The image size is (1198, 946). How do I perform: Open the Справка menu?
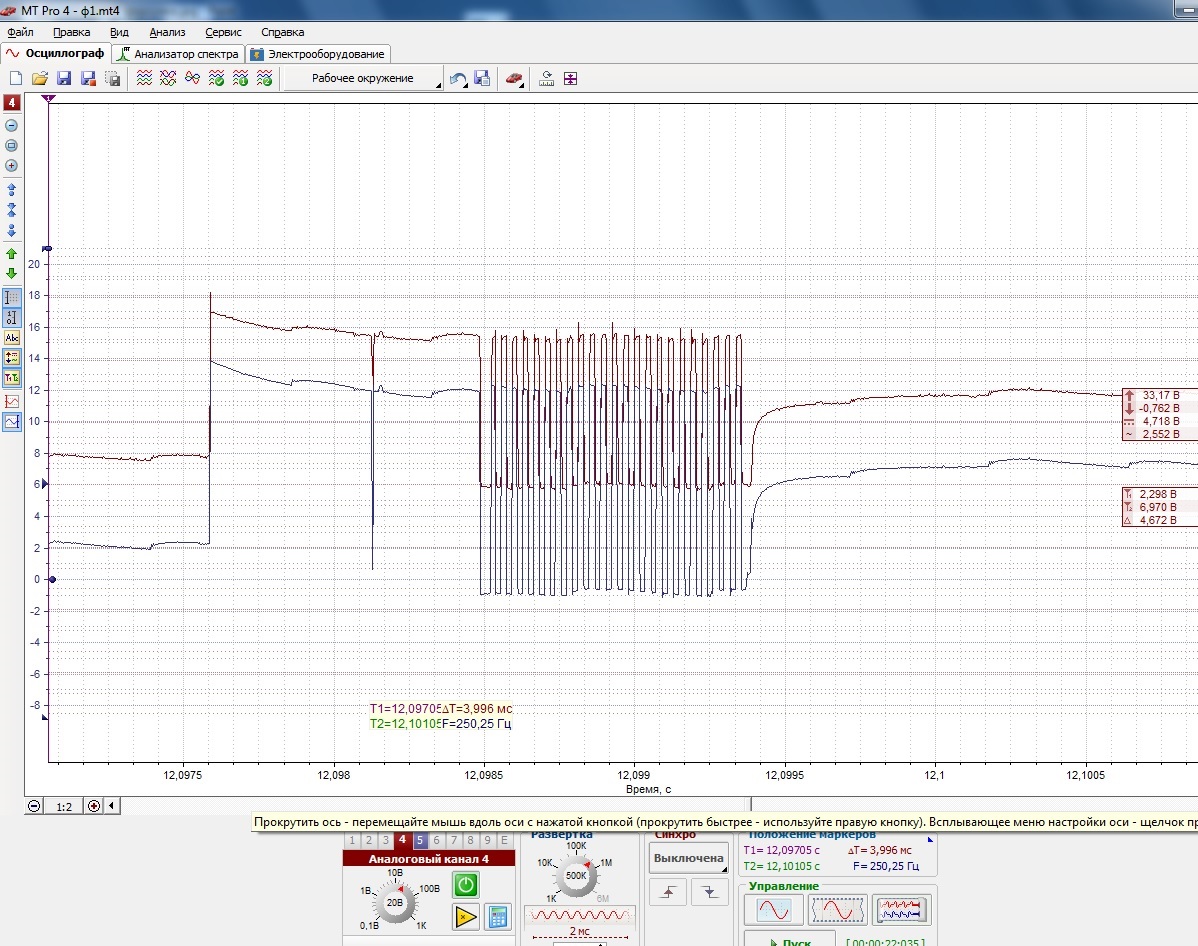click(283, 32)
